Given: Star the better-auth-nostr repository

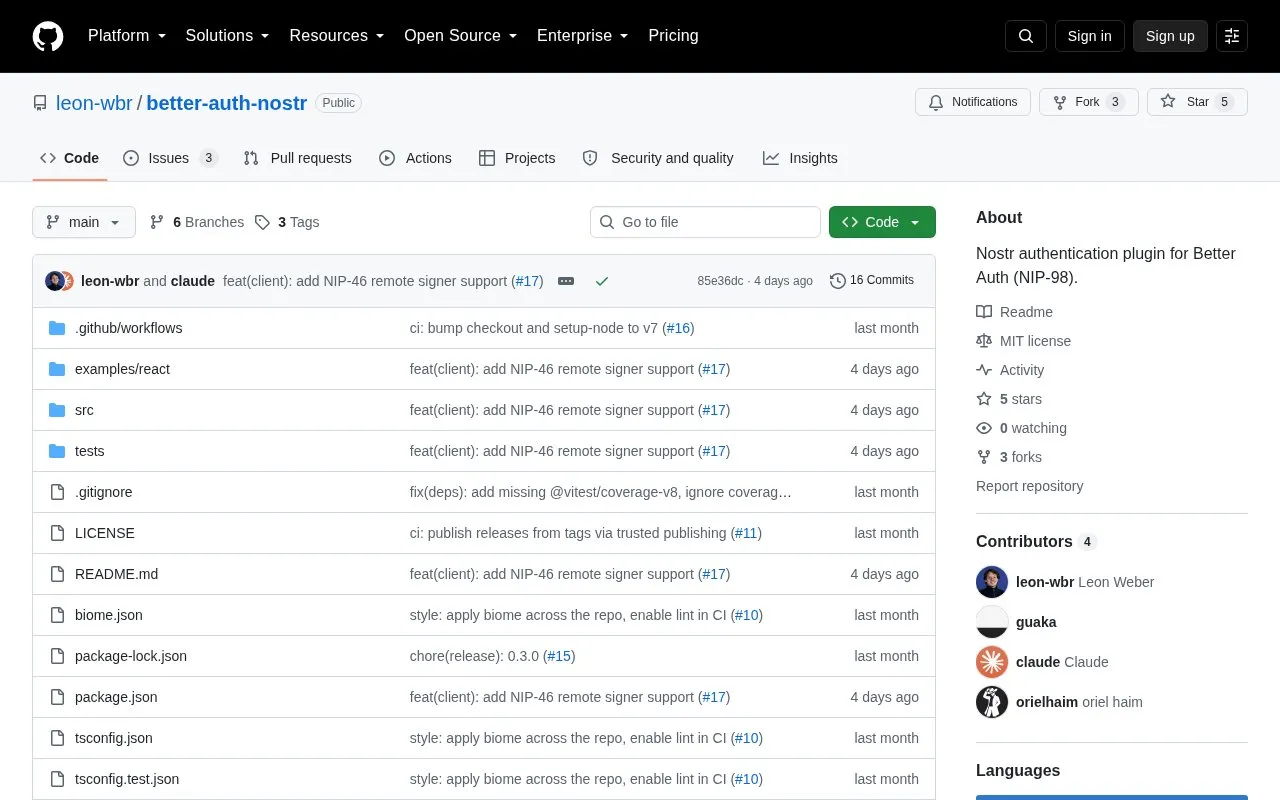Looking at the screenshot, I should [x=1197, y=102].
